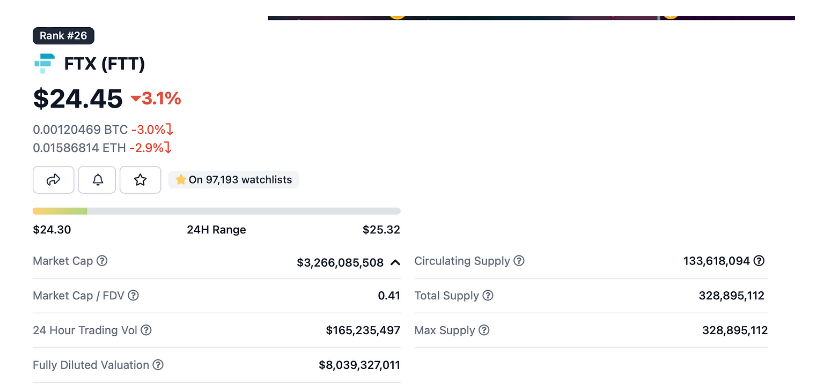Click the -3.1% price change
Viewport: 834px width, 390px height.
[156, 98]
